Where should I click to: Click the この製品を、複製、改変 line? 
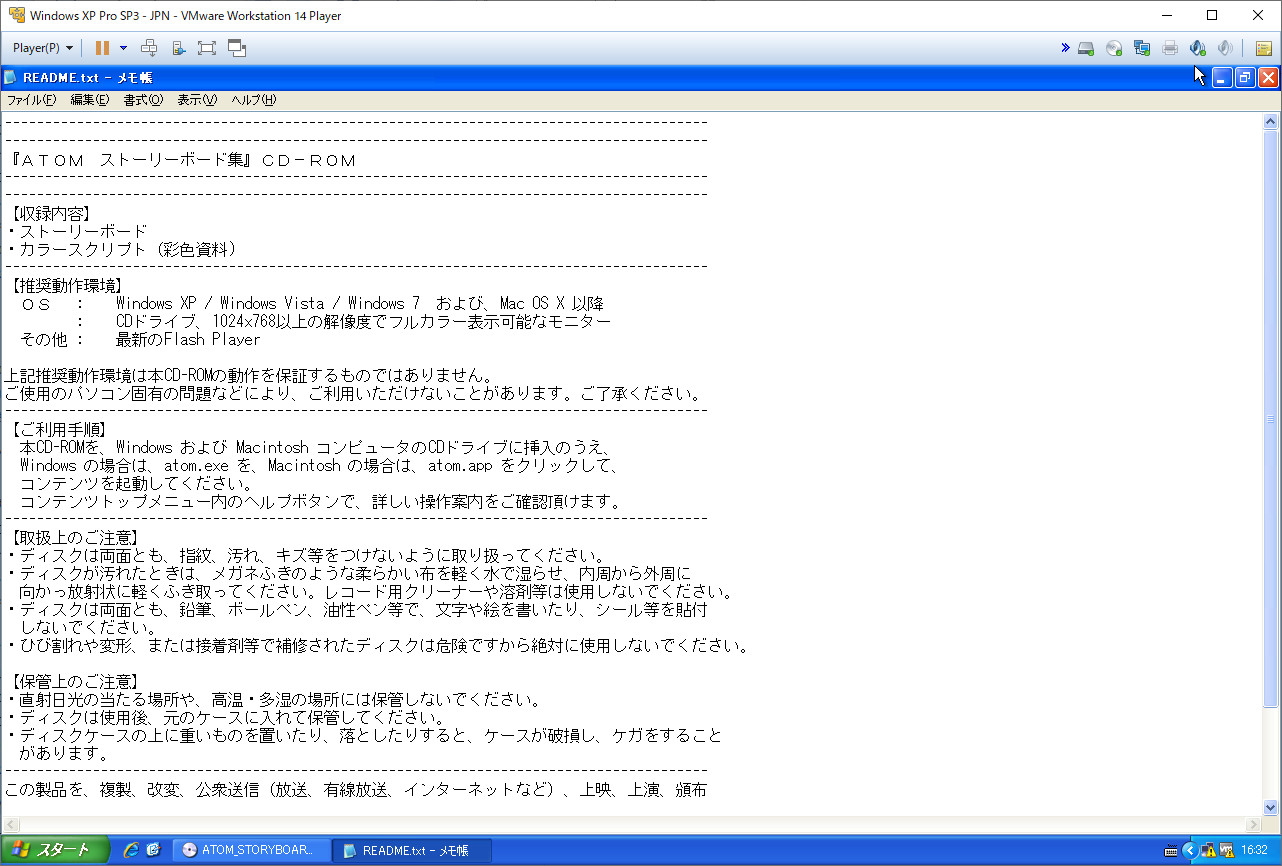coord(356,790)
